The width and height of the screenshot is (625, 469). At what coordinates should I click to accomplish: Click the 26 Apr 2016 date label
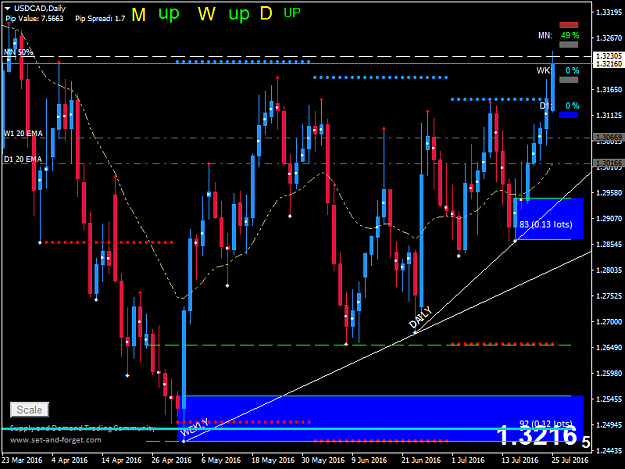point(171,460)
